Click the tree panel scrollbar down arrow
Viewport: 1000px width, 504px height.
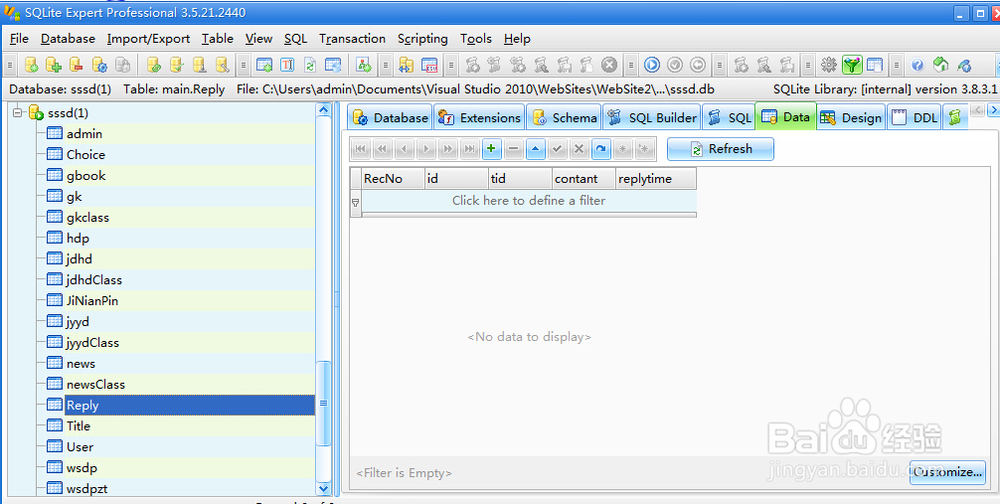pyautogui.click(x=323, y=489)
